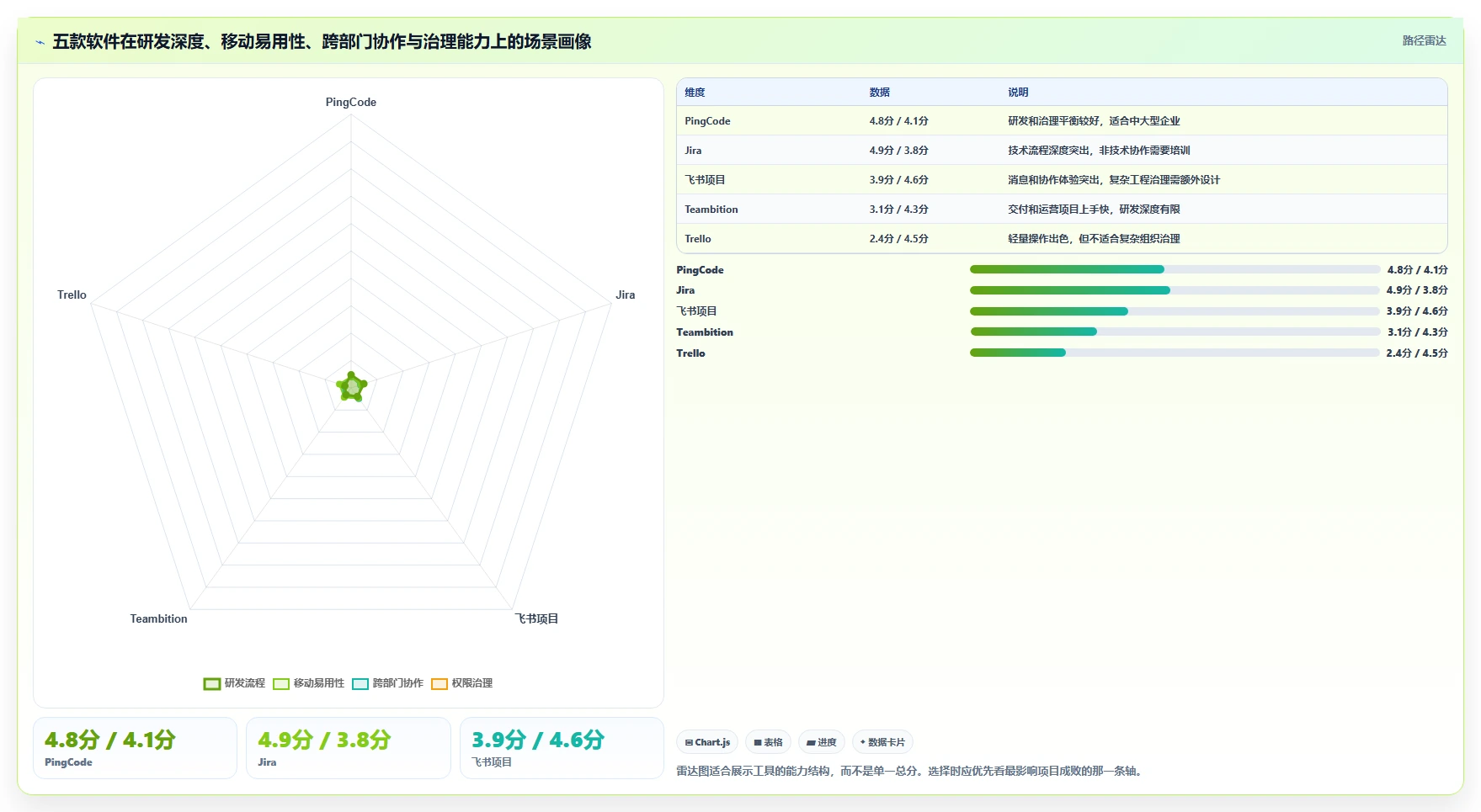Click the 数据卡片 tag

[882, 742]
